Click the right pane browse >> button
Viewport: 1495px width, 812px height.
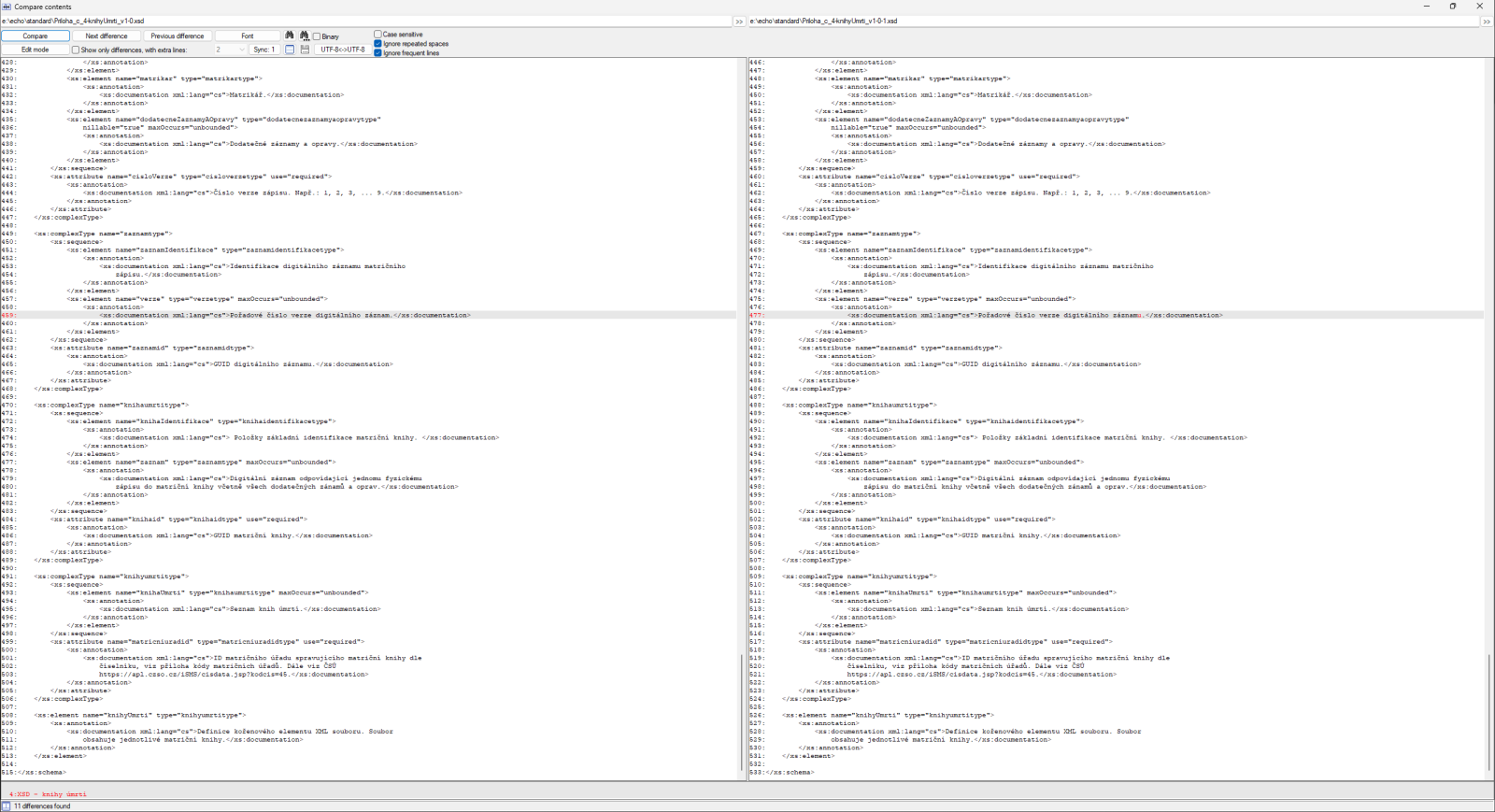(1487, 21)
